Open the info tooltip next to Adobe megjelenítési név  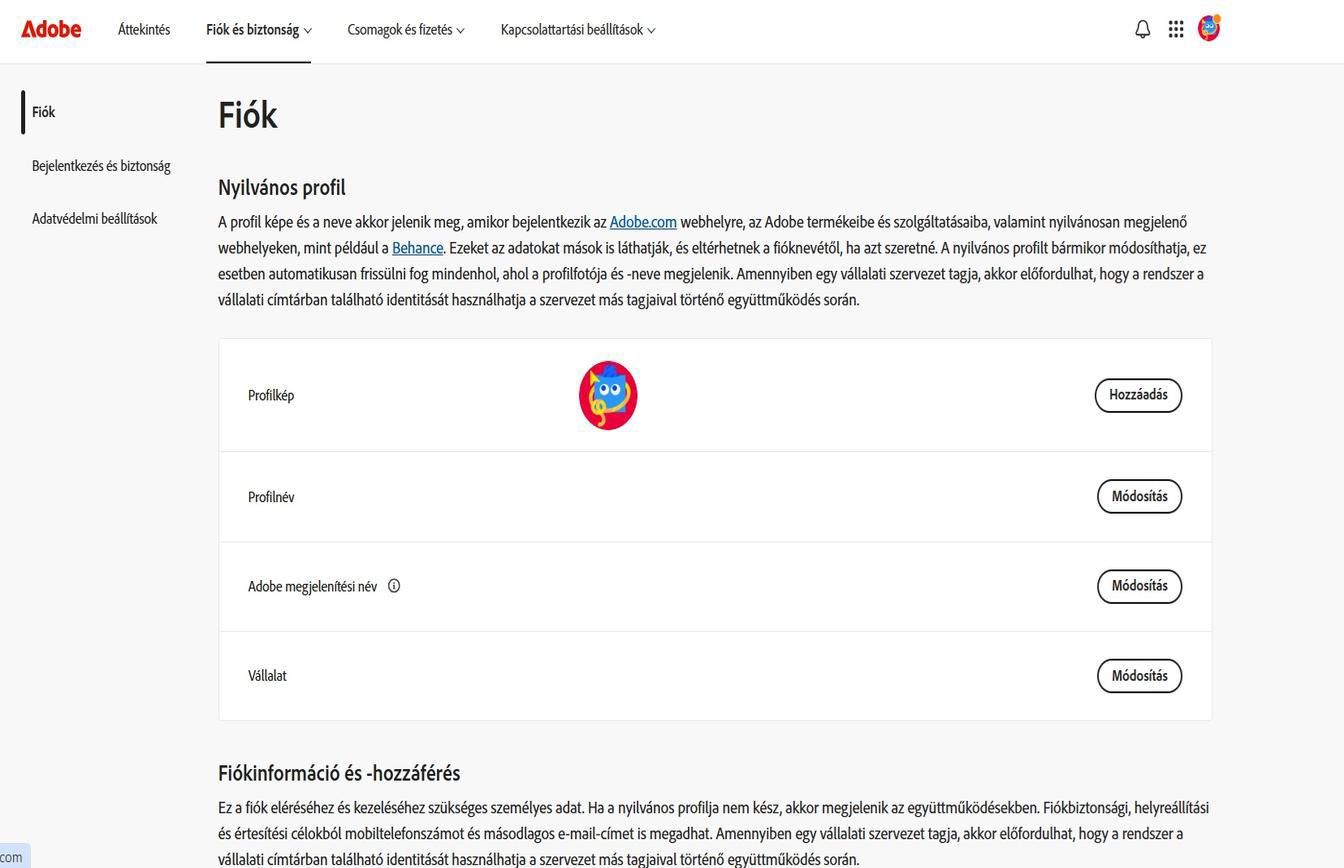(x=394, y=585)
